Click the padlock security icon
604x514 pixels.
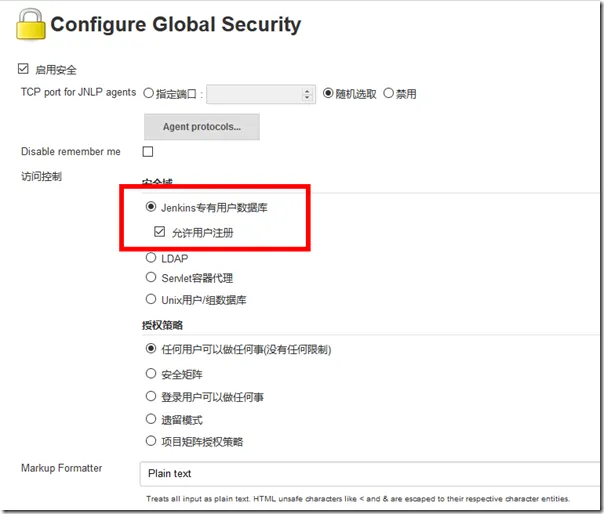tap(30, 27)
